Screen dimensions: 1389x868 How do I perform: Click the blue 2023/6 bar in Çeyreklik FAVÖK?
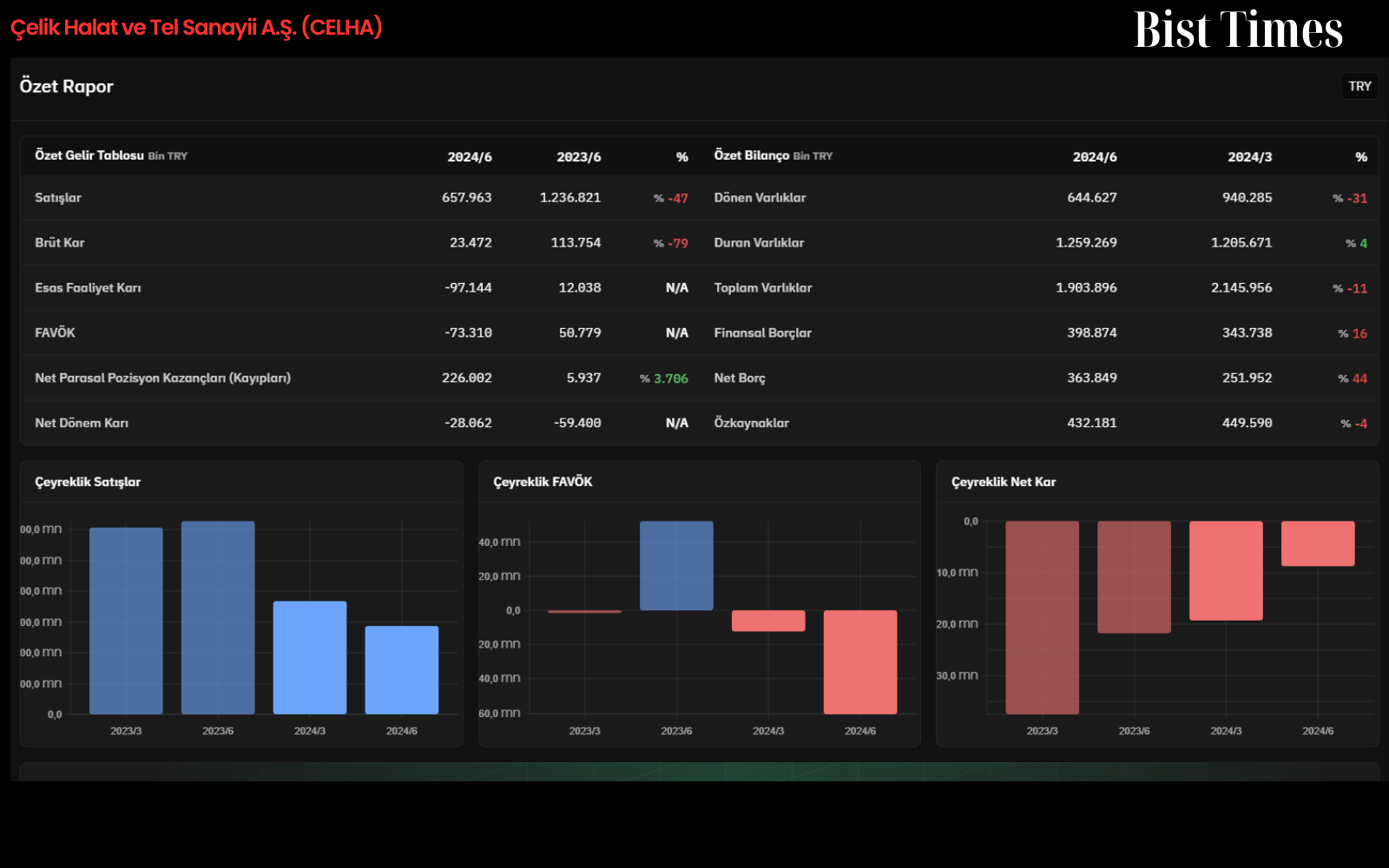[x=676, y=566]
